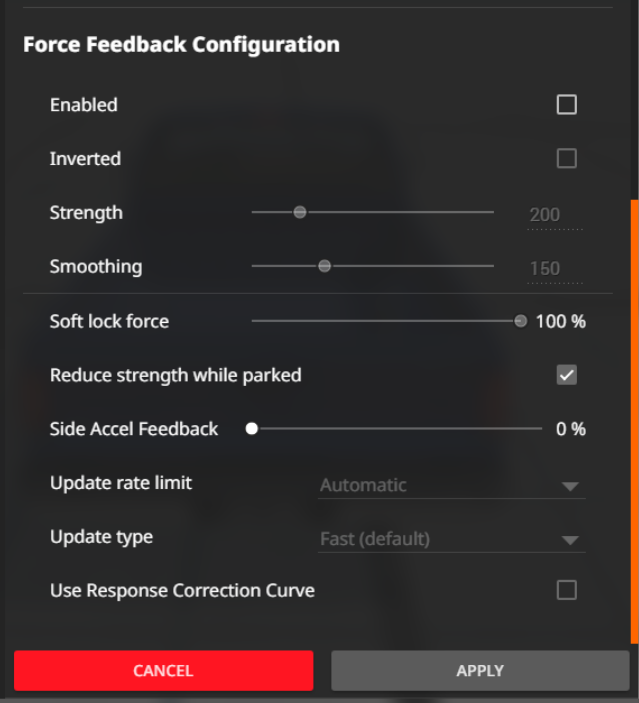Click the Side Accel Feedback slider track

pyautogui.click(x=400, y=429)
